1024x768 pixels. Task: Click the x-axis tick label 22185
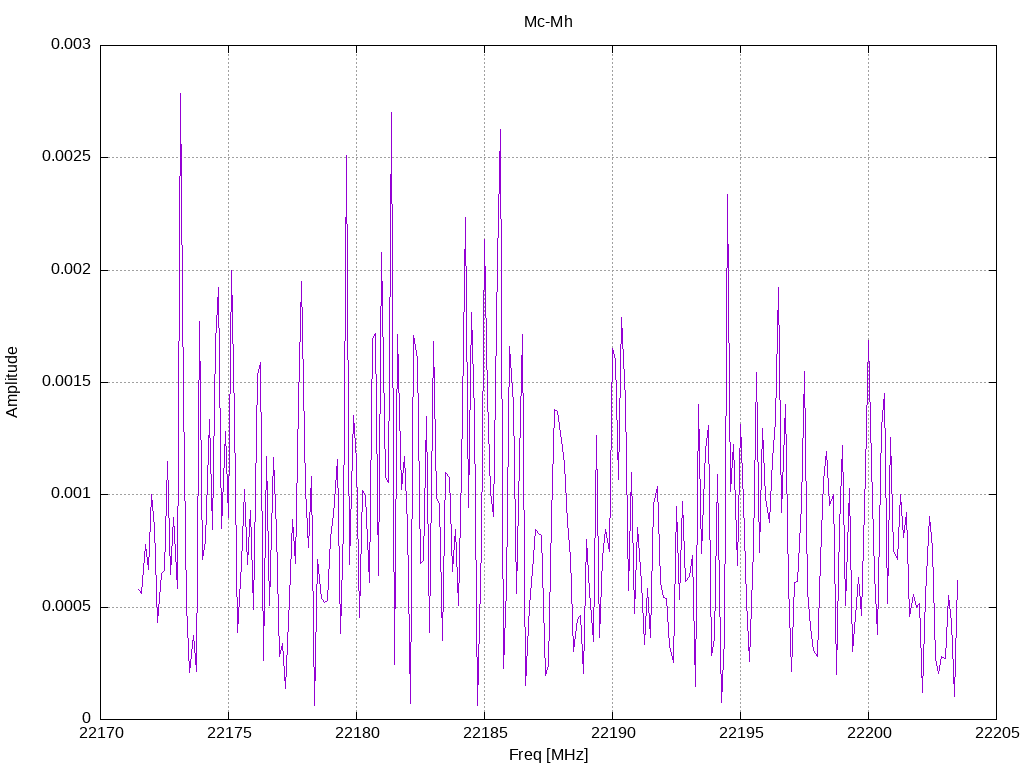[485, 733]
